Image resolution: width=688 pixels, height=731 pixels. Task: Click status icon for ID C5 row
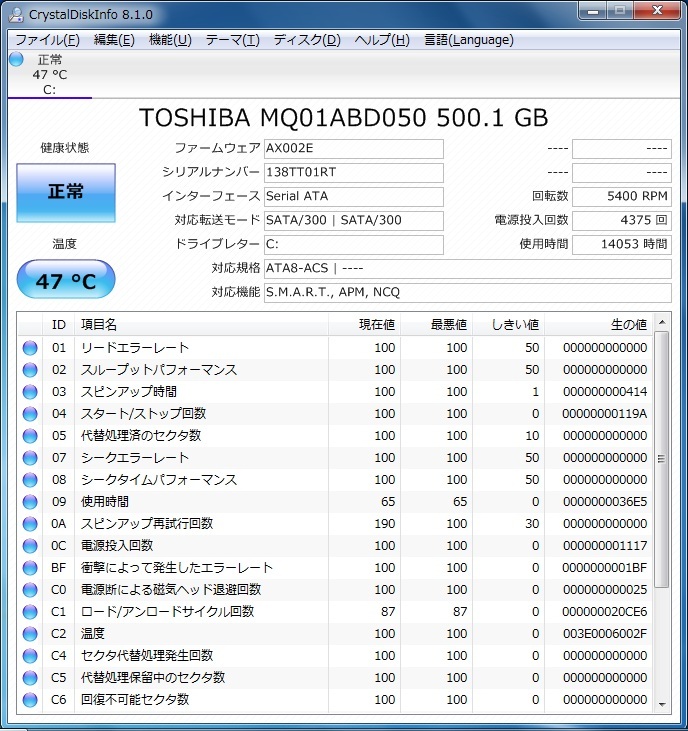point(30,677)
